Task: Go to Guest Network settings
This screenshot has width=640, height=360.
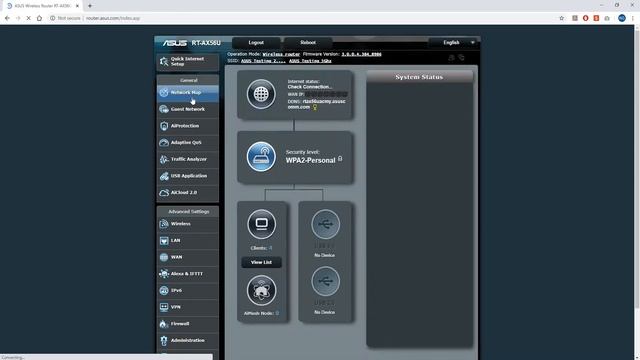Action: pyautogui.click(x=188, y=109)
